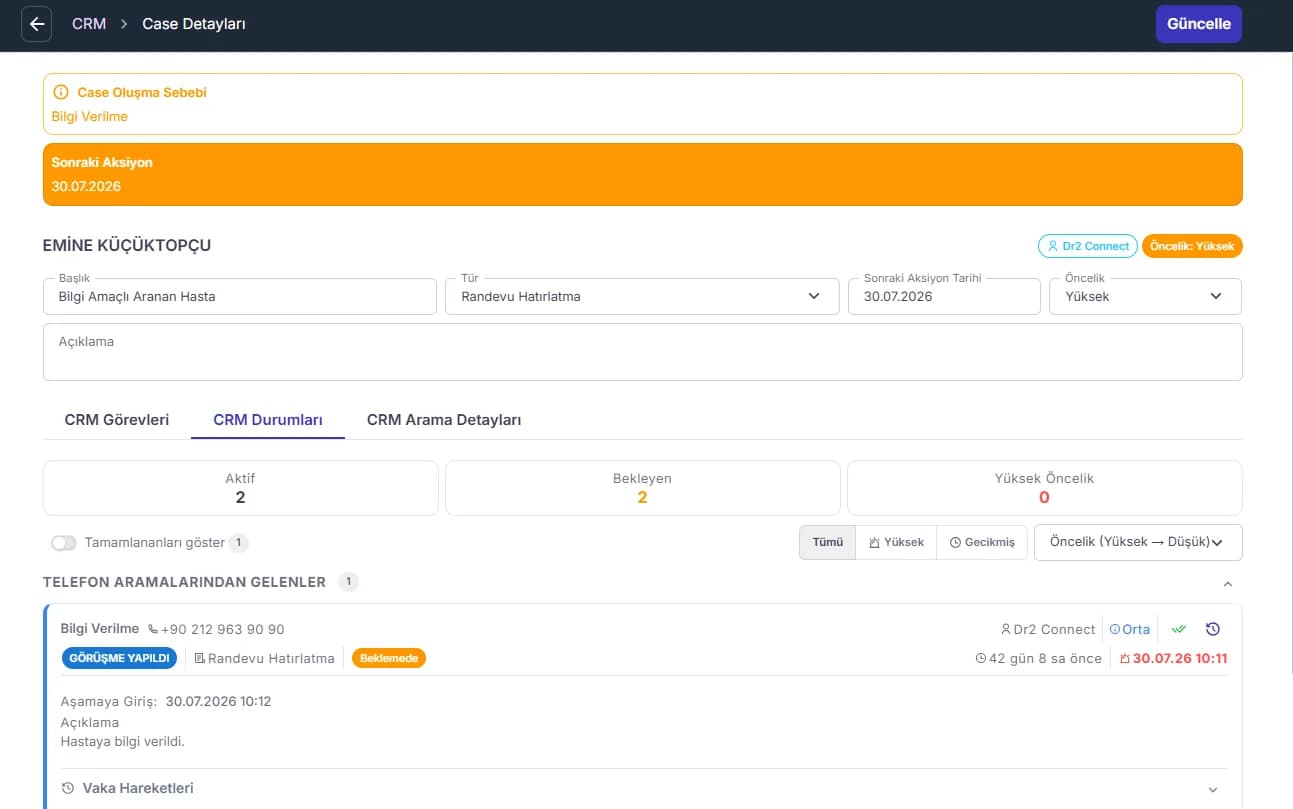1293x809 pixels.
Task: Click the double checkmark icon in the Bilgi Verilme card
Action: pyautogui.click(x=1179, y=629)
